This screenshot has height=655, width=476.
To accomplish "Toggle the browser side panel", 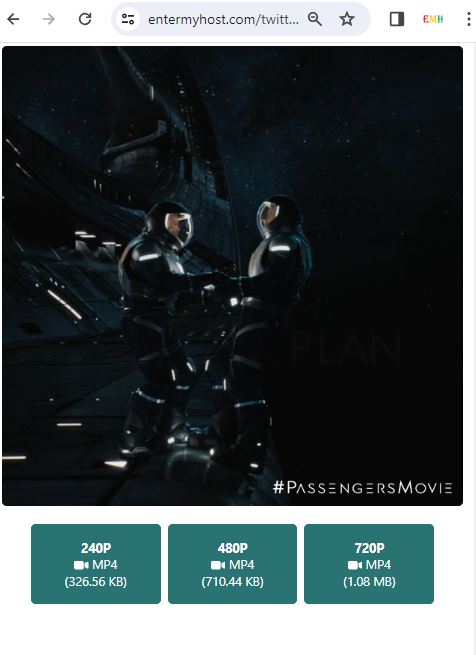I will (x=397, y=19).
